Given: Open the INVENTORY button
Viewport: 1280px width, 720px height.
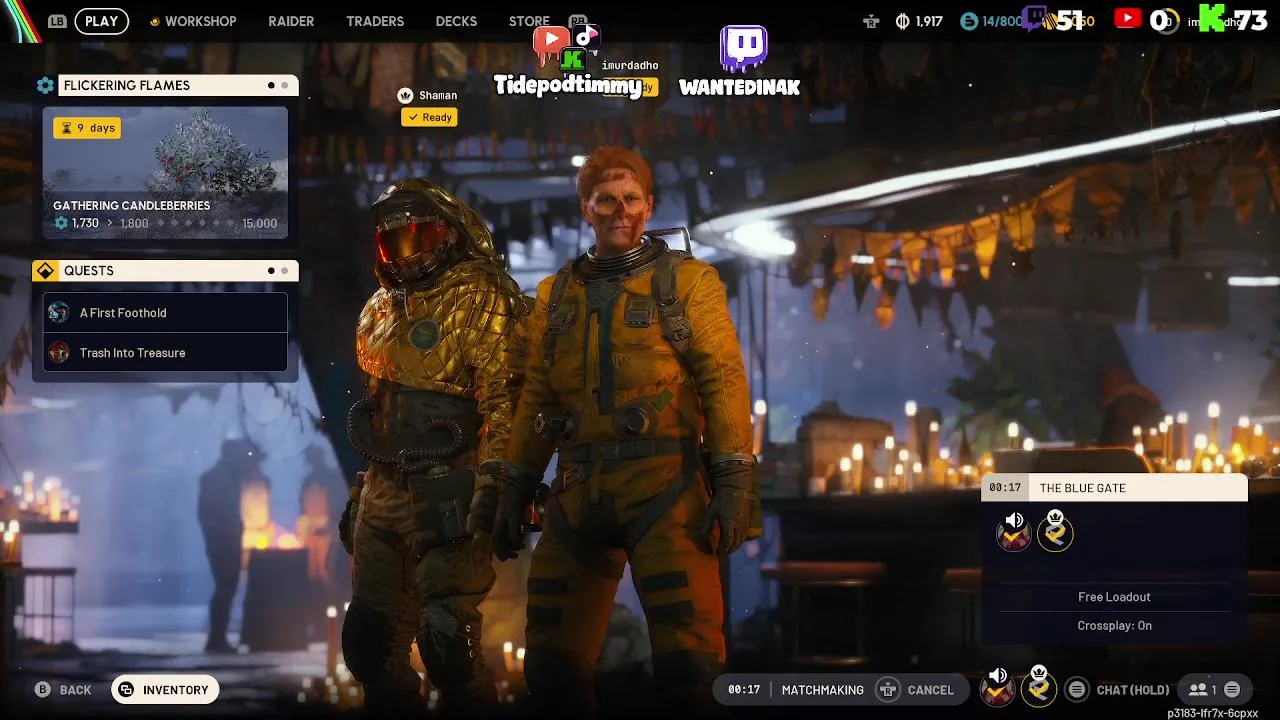Looking at the screenshot, I should pyautogui.click(x=165, y=690).
